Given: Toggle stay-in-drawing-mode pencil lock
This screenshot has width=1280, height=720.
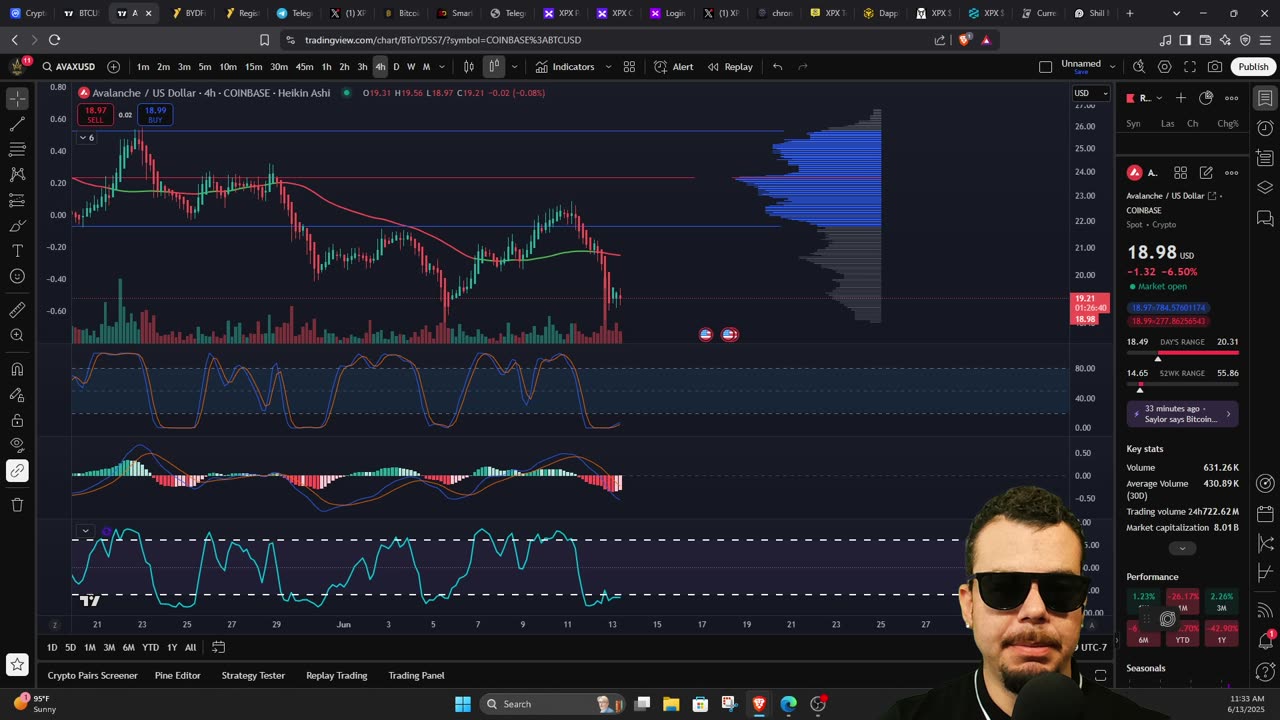Looking at the screenshot, I should pos(17,395).
